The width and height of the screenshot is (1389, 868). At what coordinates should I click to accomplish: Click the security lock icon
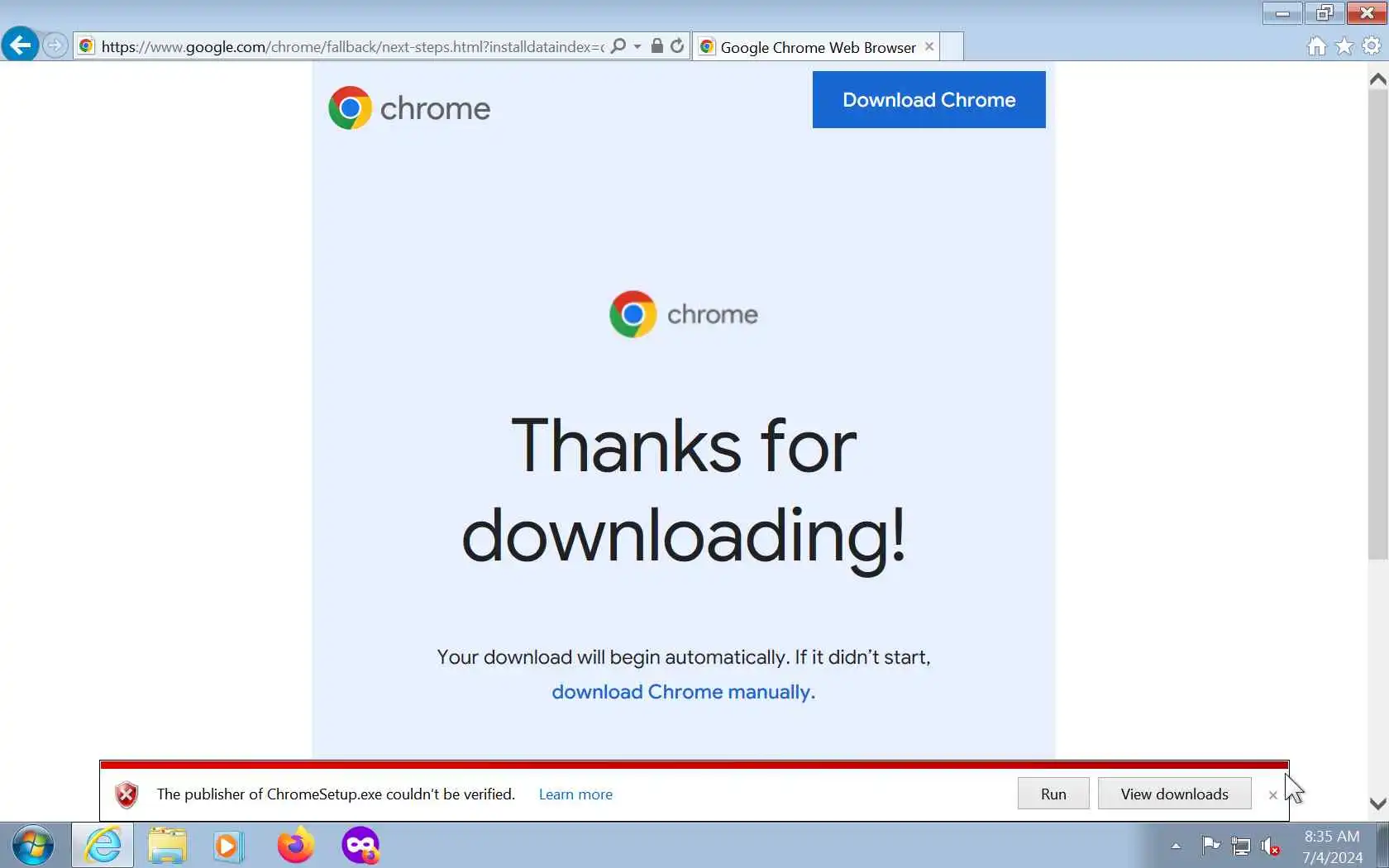click(656, 46)
